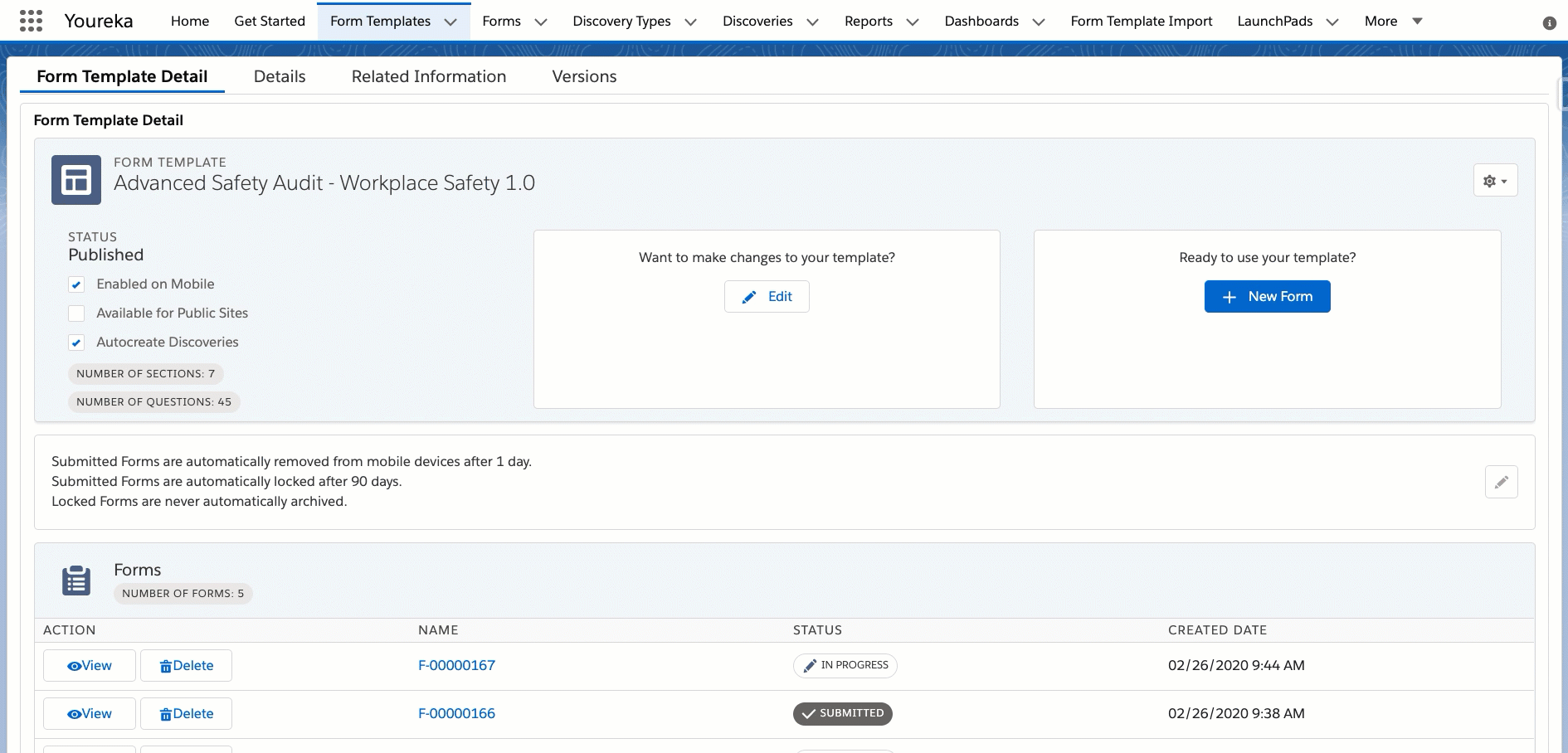Click the NUMBER OF SECTIONS: 7 badge

[146, 374]
